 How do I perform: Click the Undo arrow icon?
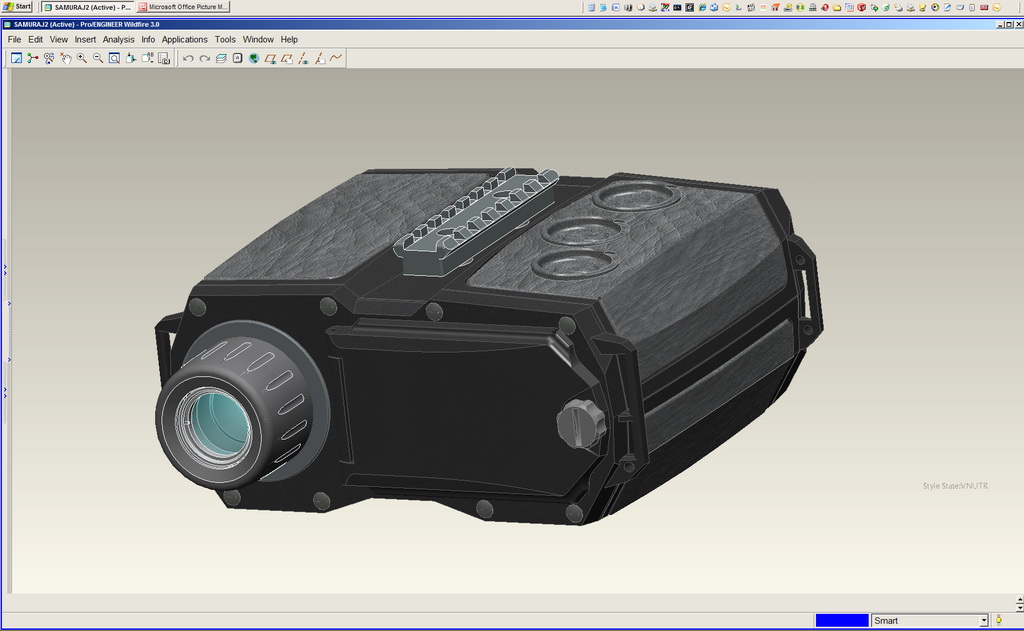tap(188, 58)
